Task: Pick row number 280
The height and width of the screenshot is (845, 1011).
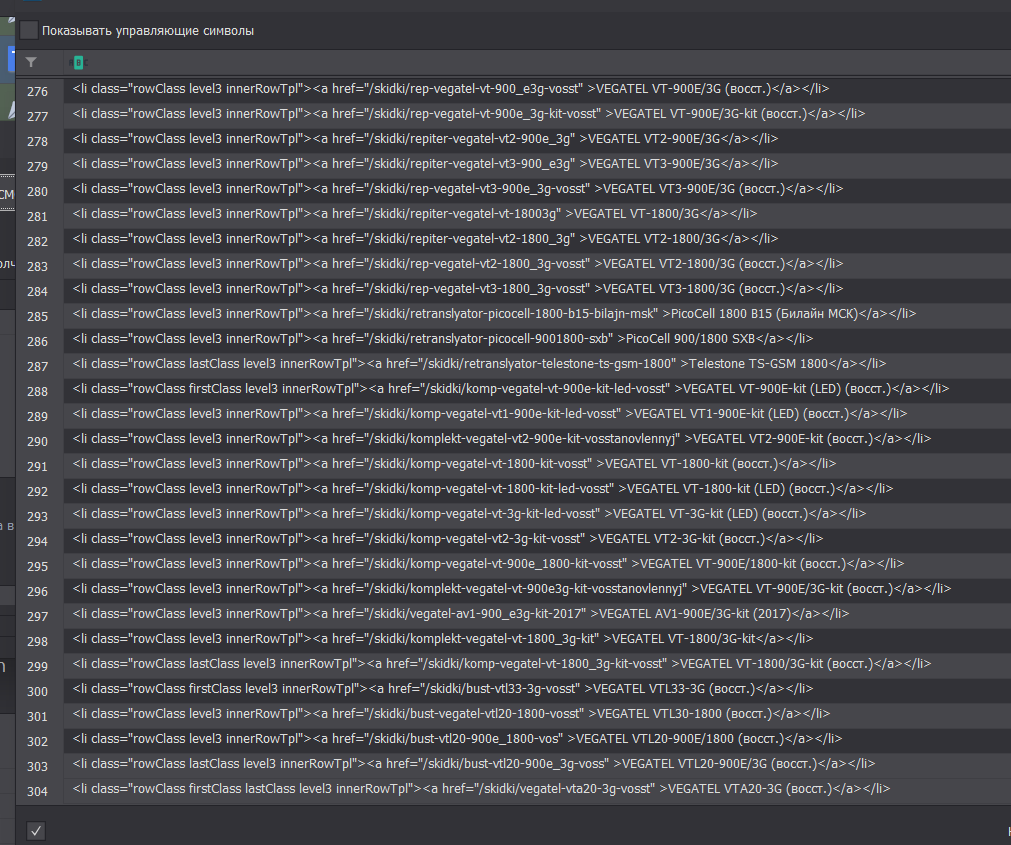Action: 39,191
